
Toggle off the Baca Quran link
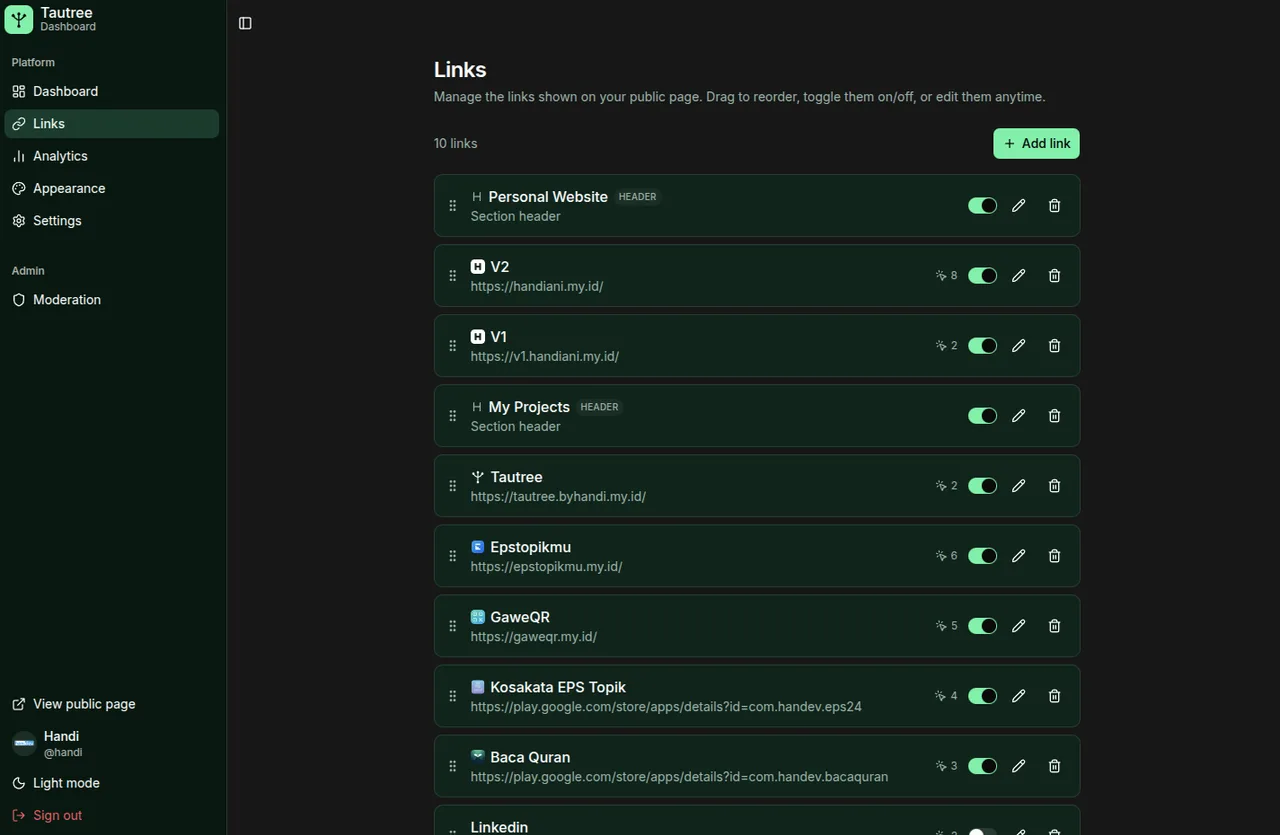(x=983, y=766)
